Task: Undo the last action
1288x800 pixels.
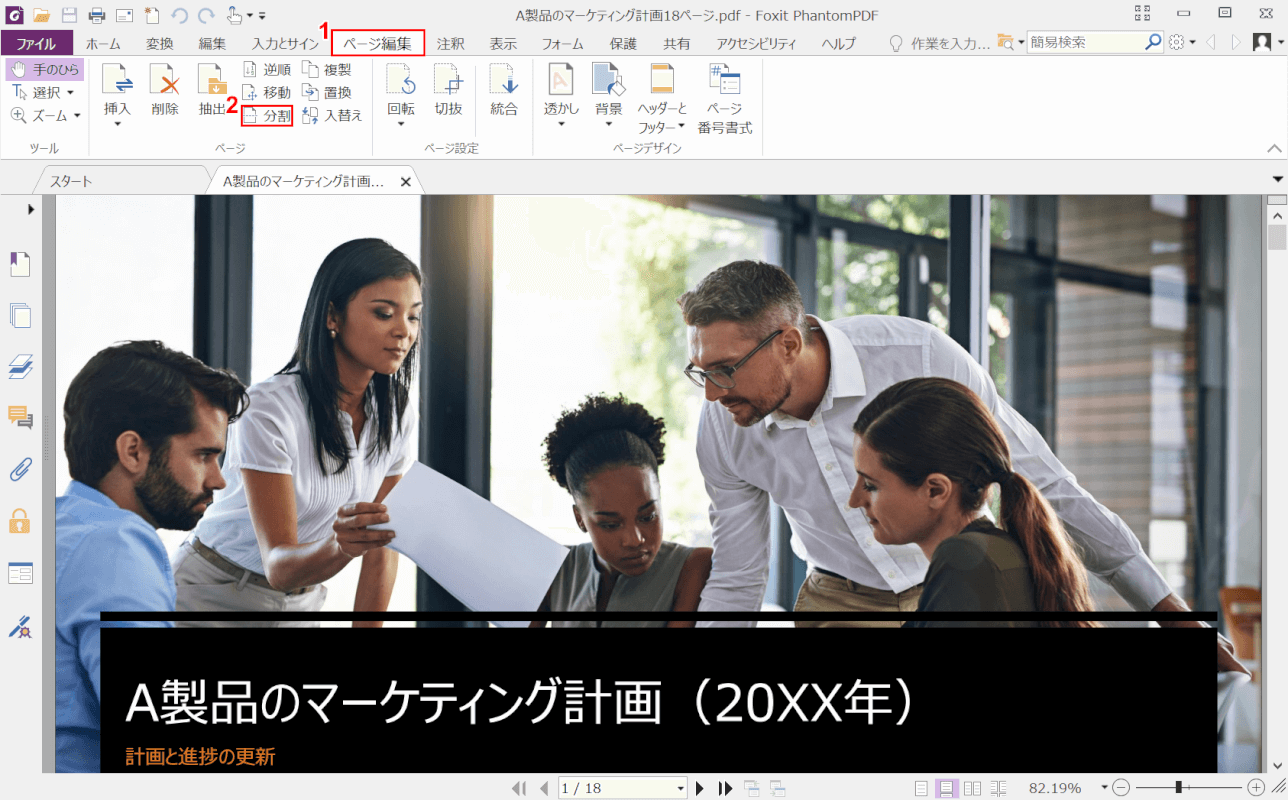Action: (x=179, y=15)
